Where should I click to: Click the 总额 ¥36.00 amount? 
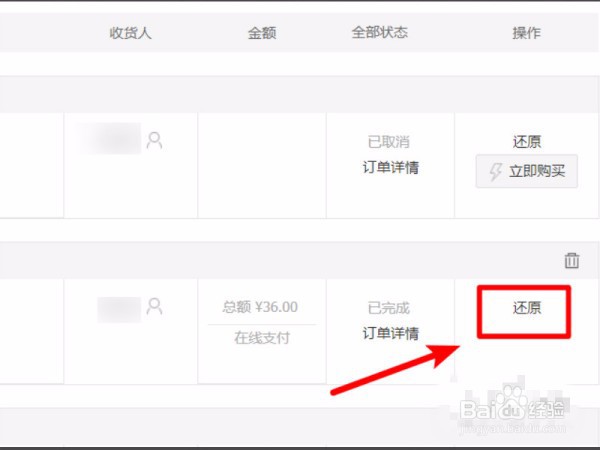point(260,307)
